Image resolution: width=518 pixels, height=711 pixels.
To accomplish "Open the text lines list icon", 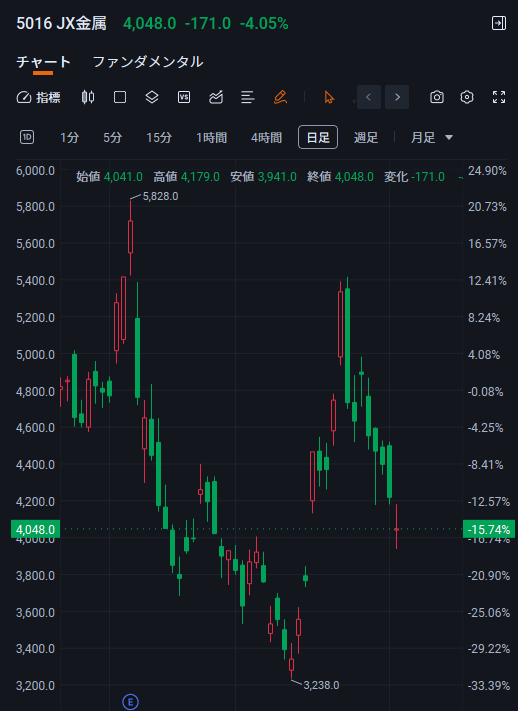I will [x=248, y=97].
